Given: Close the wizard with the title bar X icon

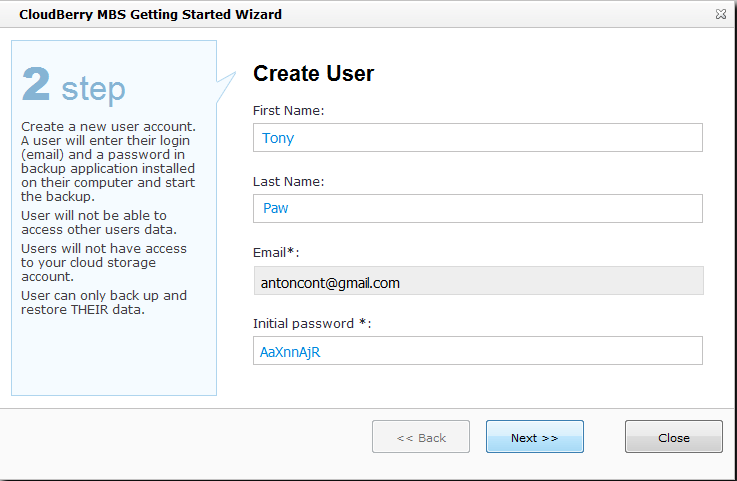Looking at the screenshot, I should [720, 15].
